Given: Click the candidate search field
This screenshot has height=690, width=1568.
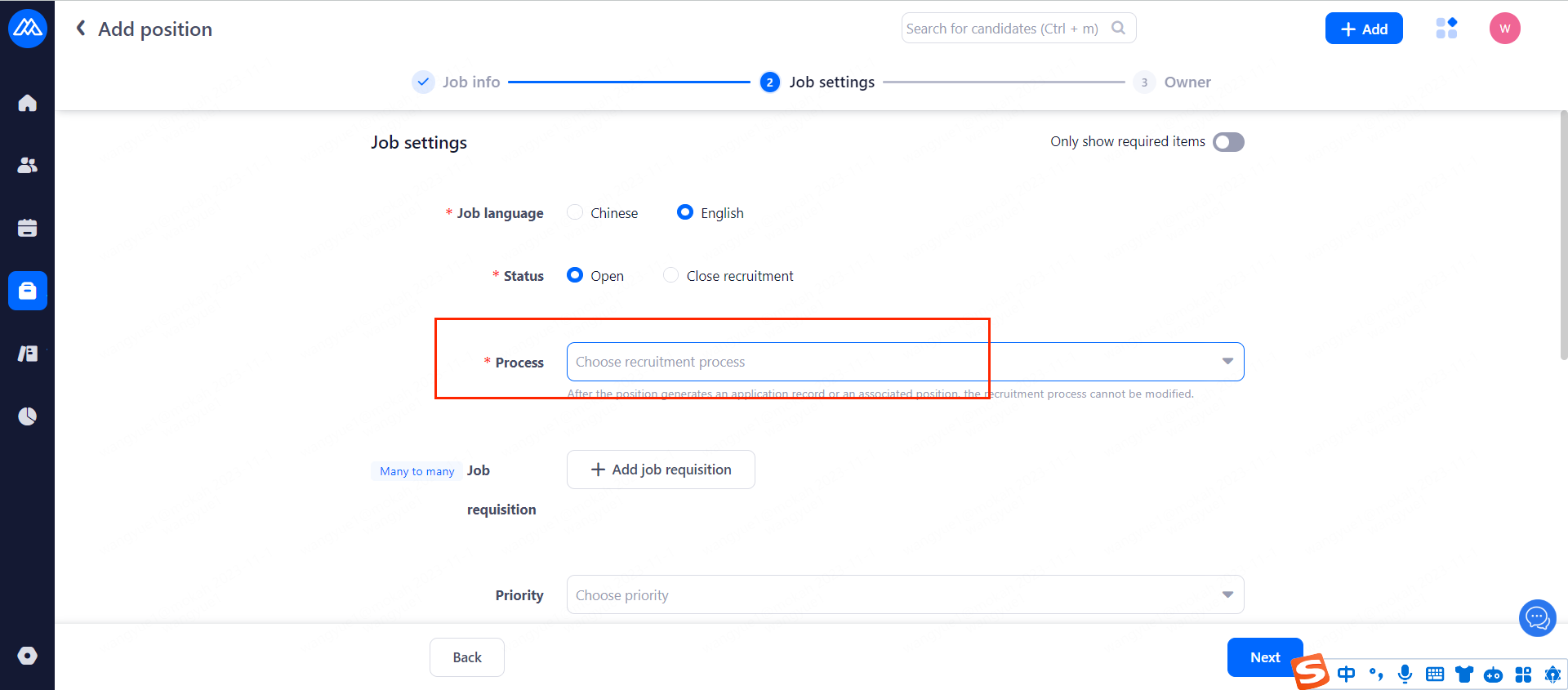Looking at the screenshot, I should point(1006,29).
